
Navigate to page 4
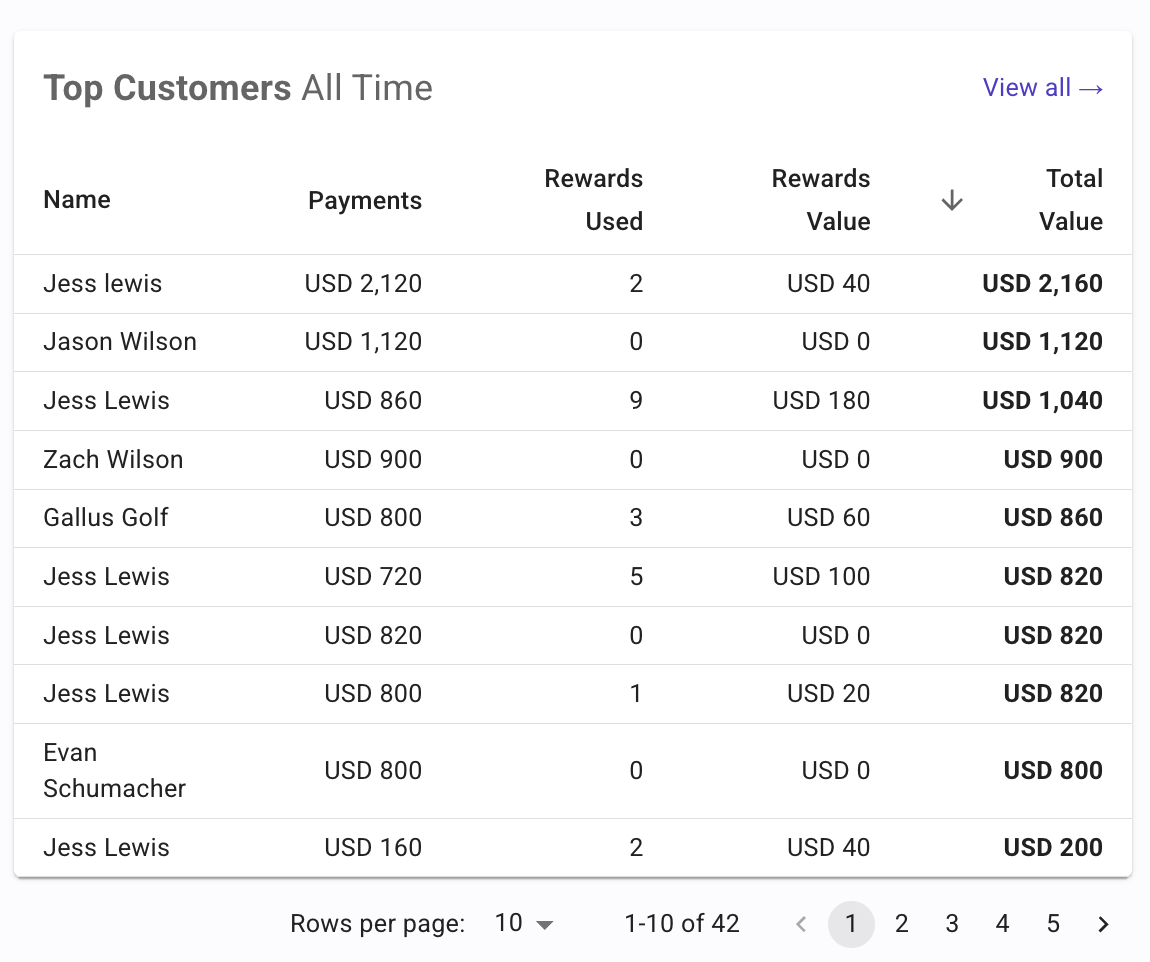tap(1002, 924)
